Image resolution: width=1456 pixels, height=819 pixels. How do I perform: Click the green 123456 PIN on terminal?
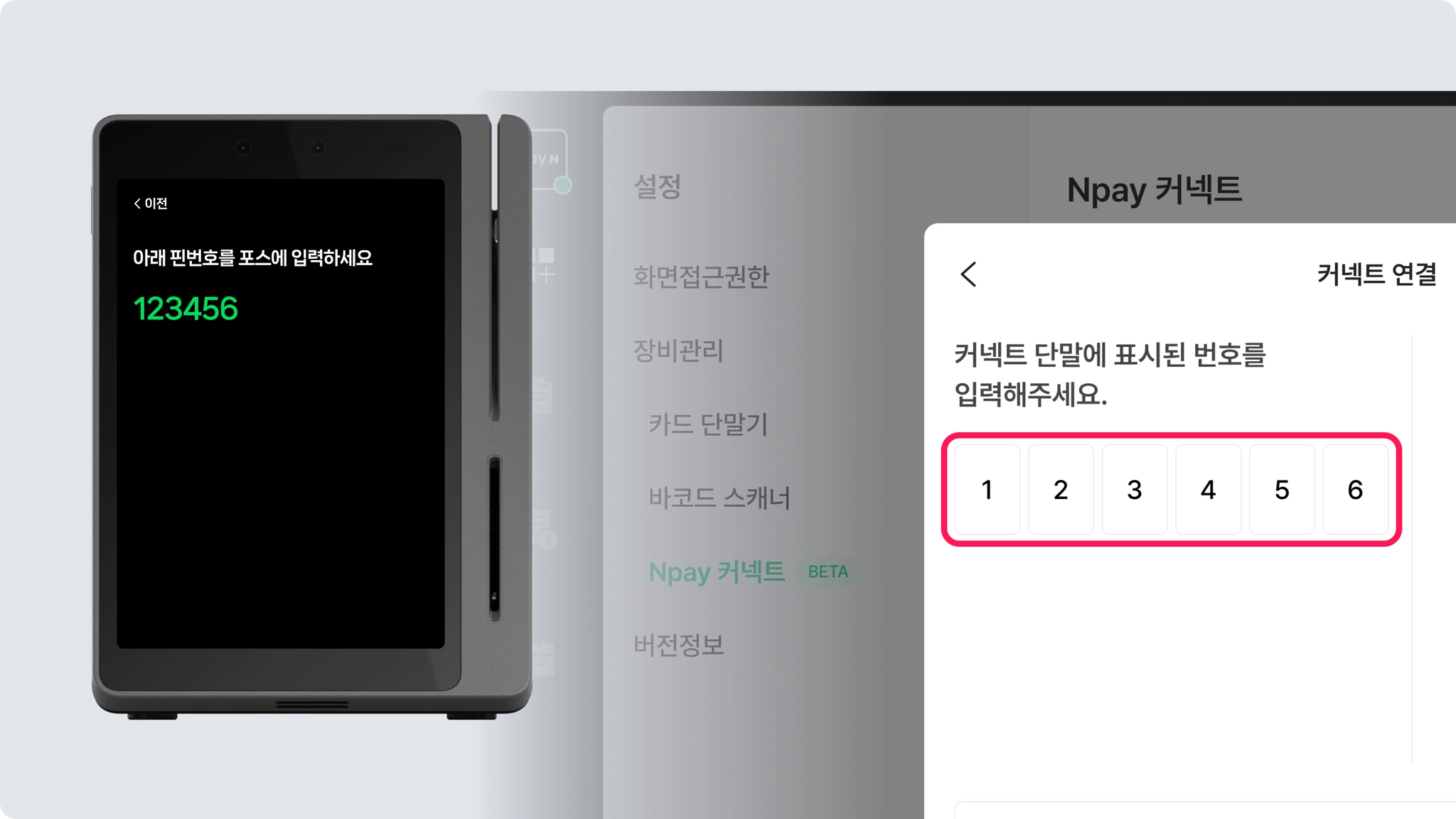tap(186, 309)
